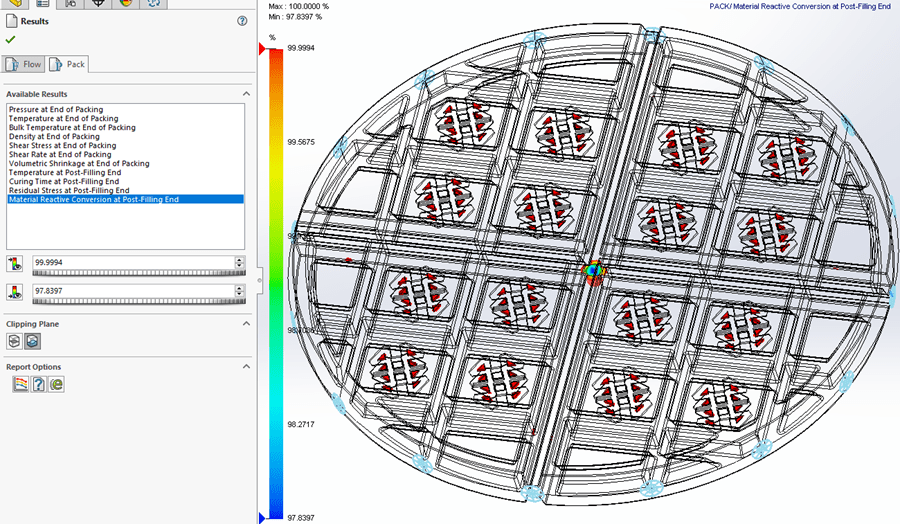
Task: Click the 97.8397 minimum value field
Action: pyautogui.click(x=131, y=290)
